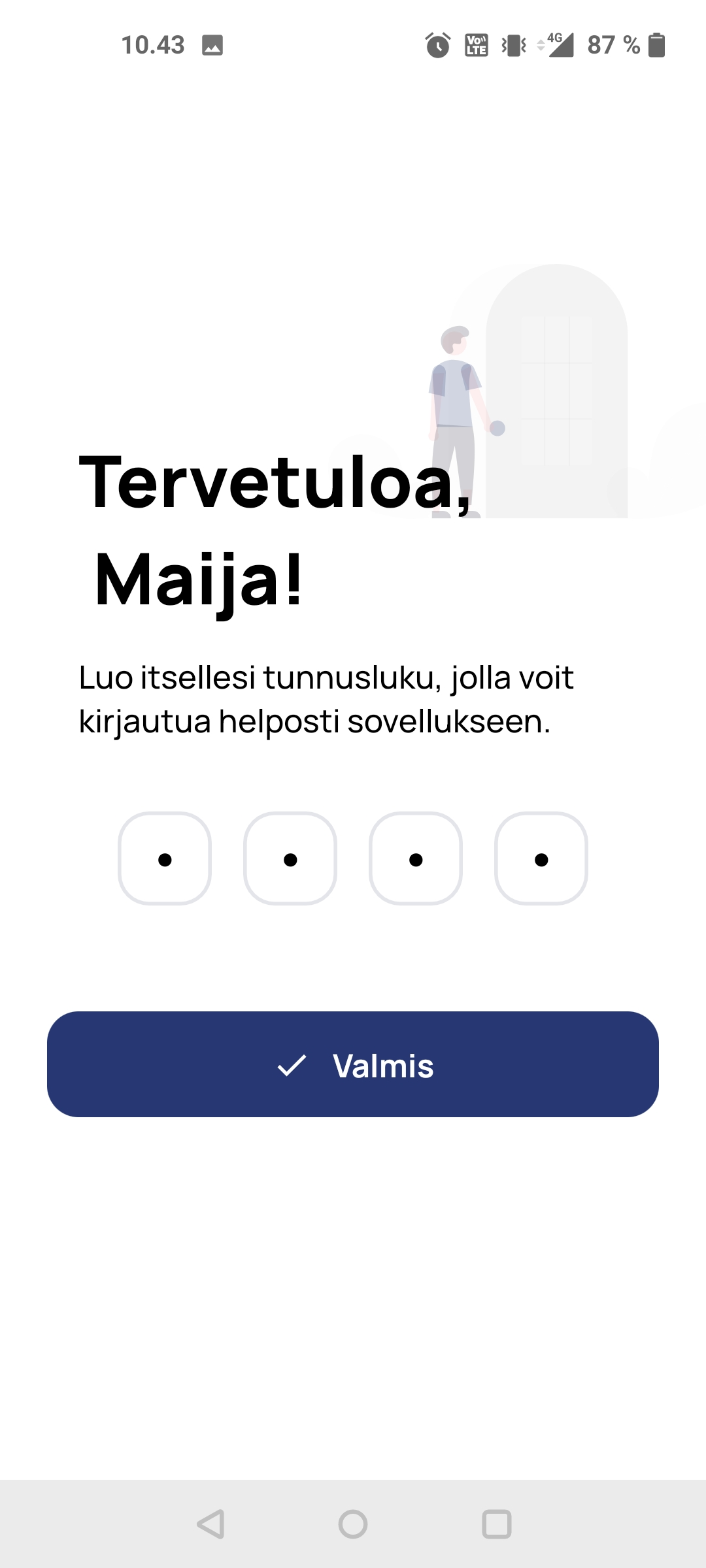Tap the checkmark icon on Valmis button
Screen dimensions: 706x1568
coord(292,1065)
